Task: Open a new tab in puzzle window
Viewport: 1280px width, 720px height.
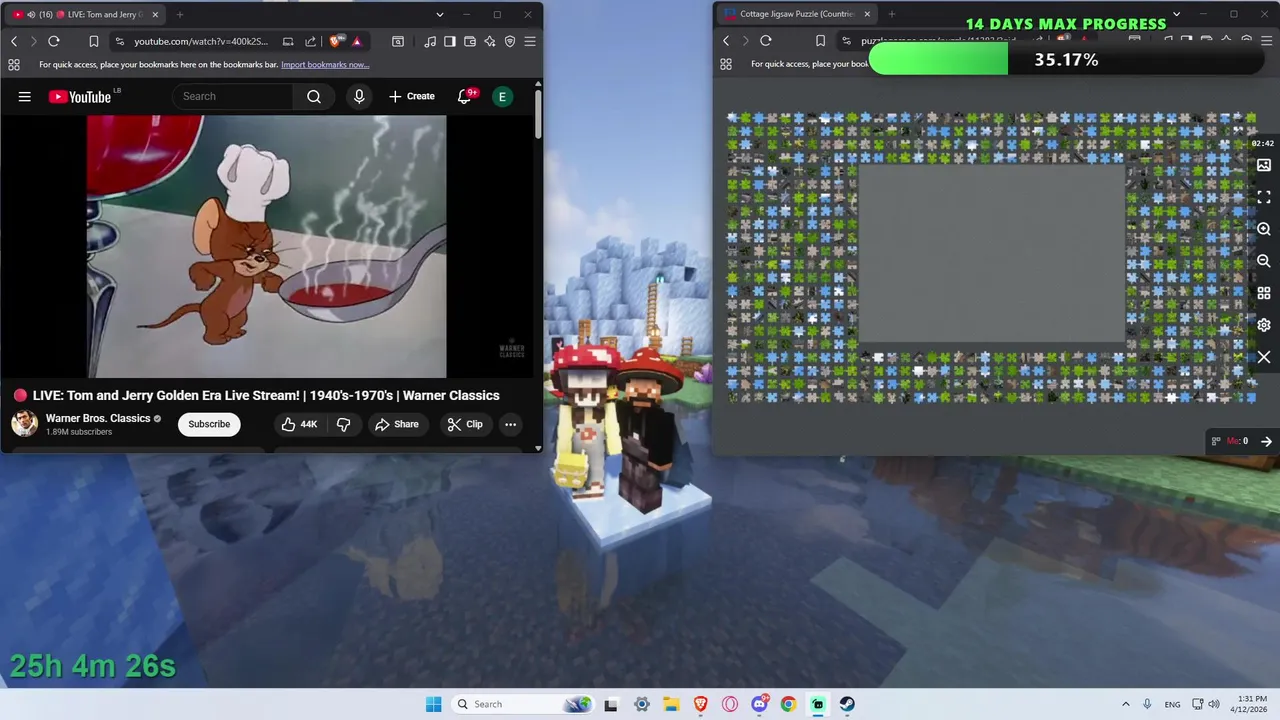Action: (x=892, y=14)
